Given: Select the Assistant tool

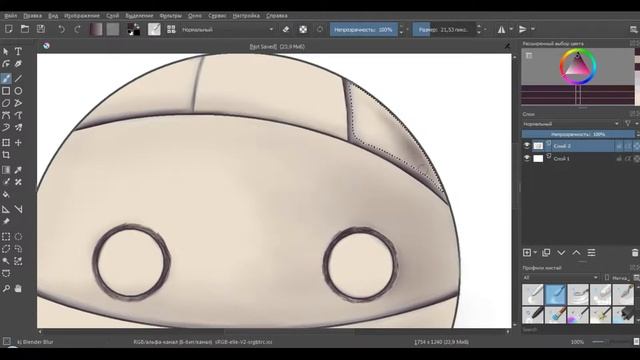Looking at the screenshot, I should (6, 209).
